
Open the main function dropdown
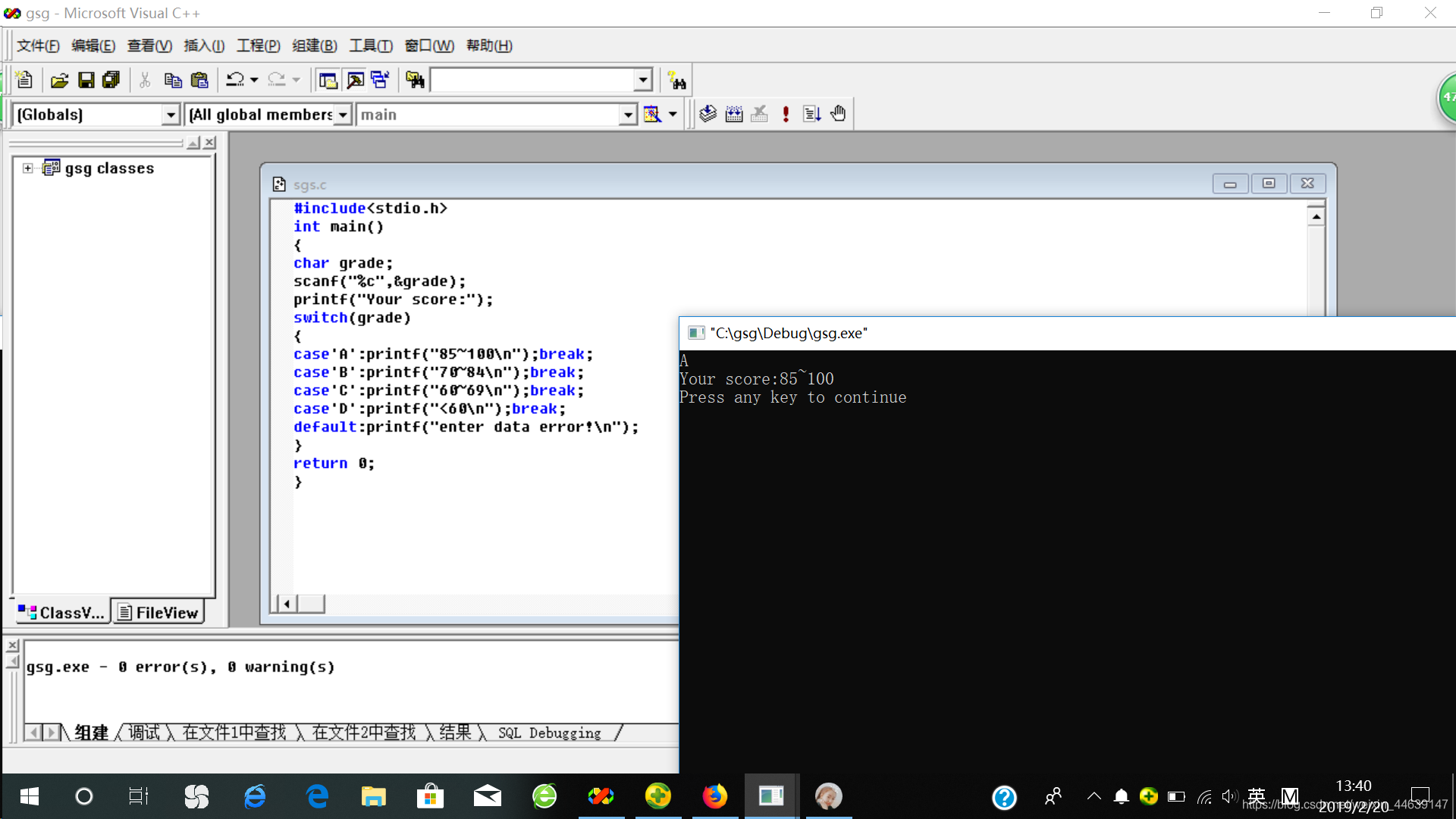click(x=628, y=115)
